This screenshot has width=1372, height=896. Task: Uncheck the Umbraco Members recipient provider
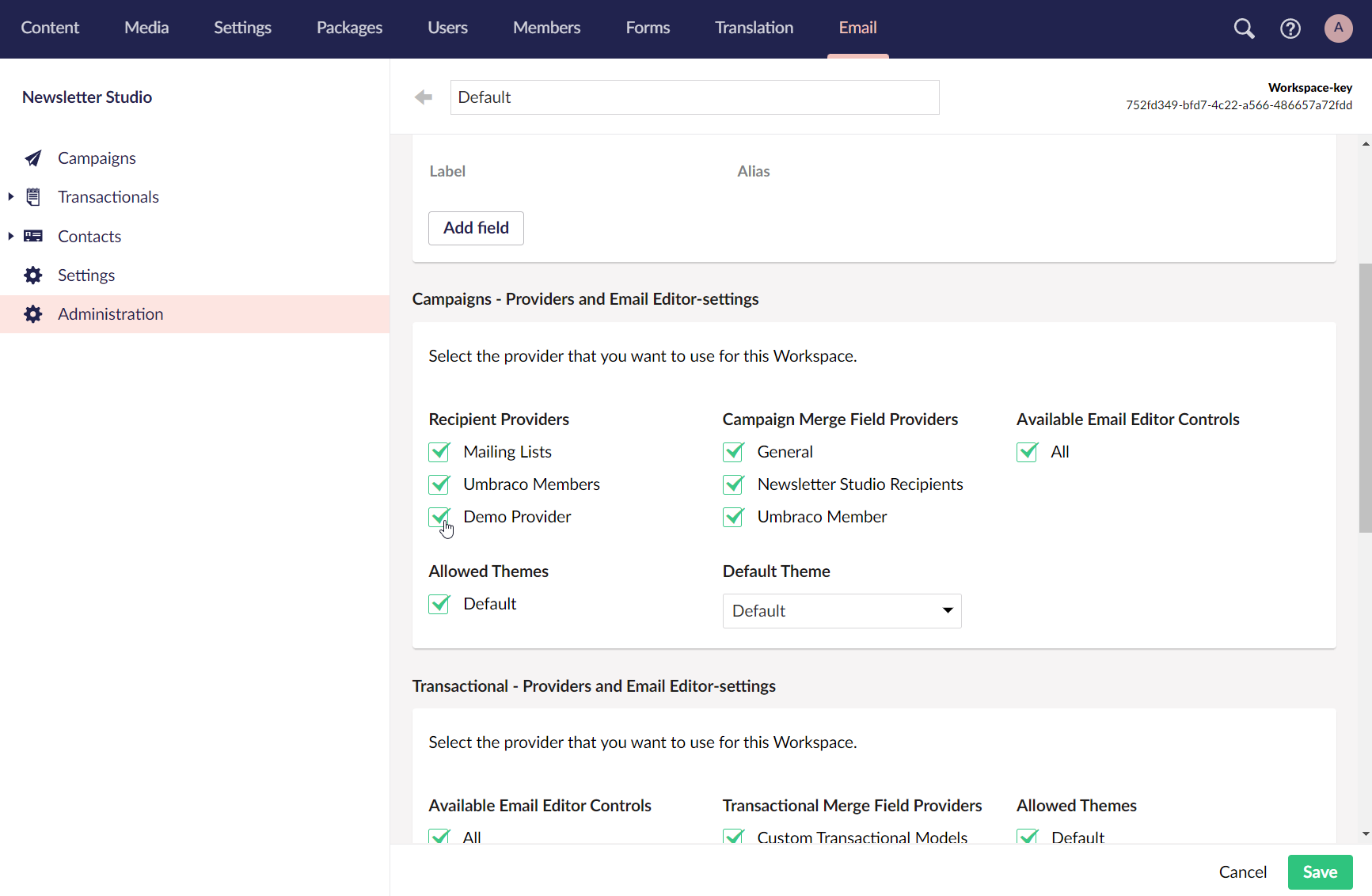(x=439, y=484)
